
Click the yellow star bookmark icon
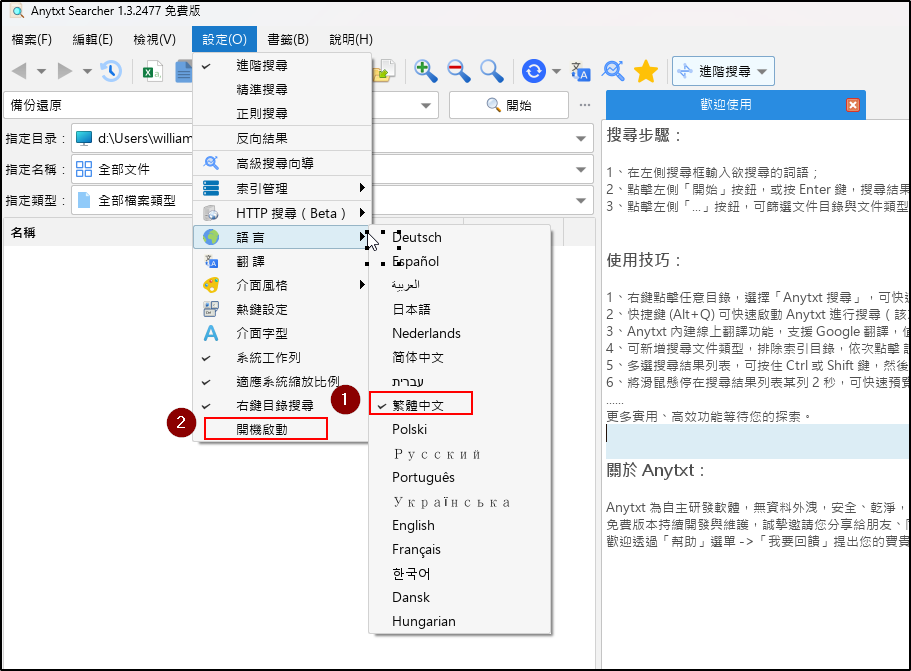point(646,70)
